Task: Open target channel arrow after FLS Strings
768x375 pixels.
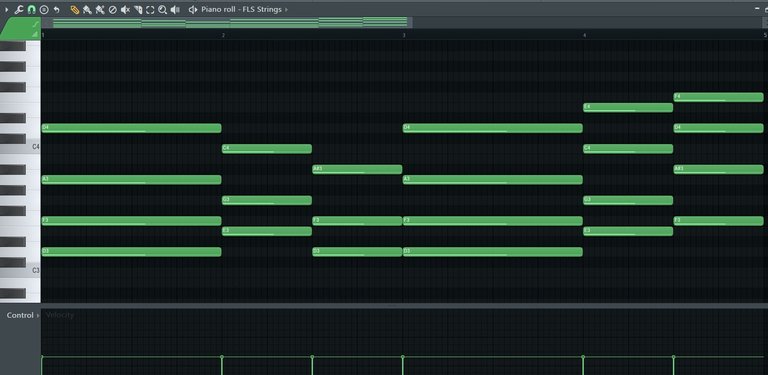Action: coord(286,9)
